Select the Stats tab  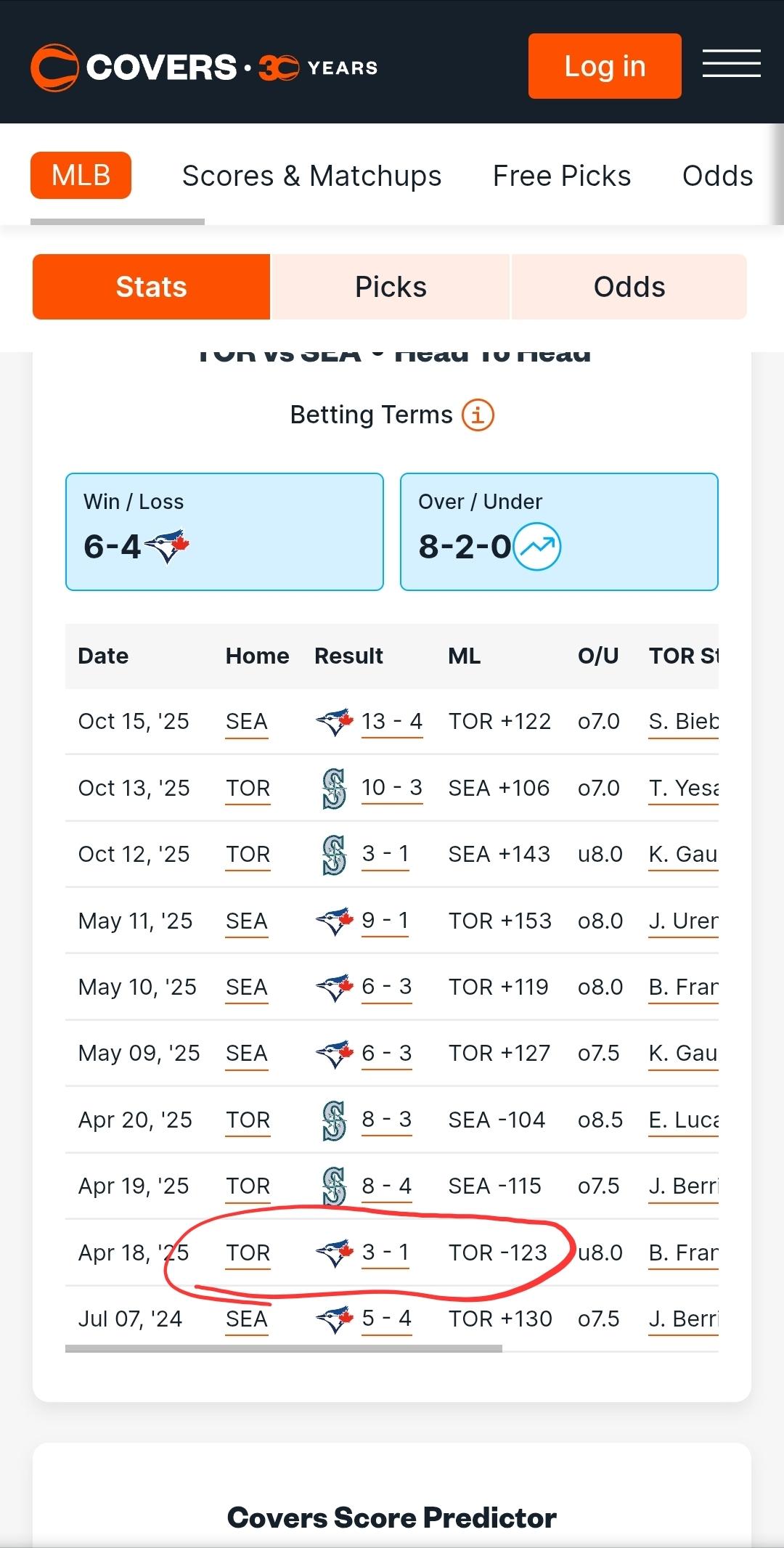tap(151, 287)
